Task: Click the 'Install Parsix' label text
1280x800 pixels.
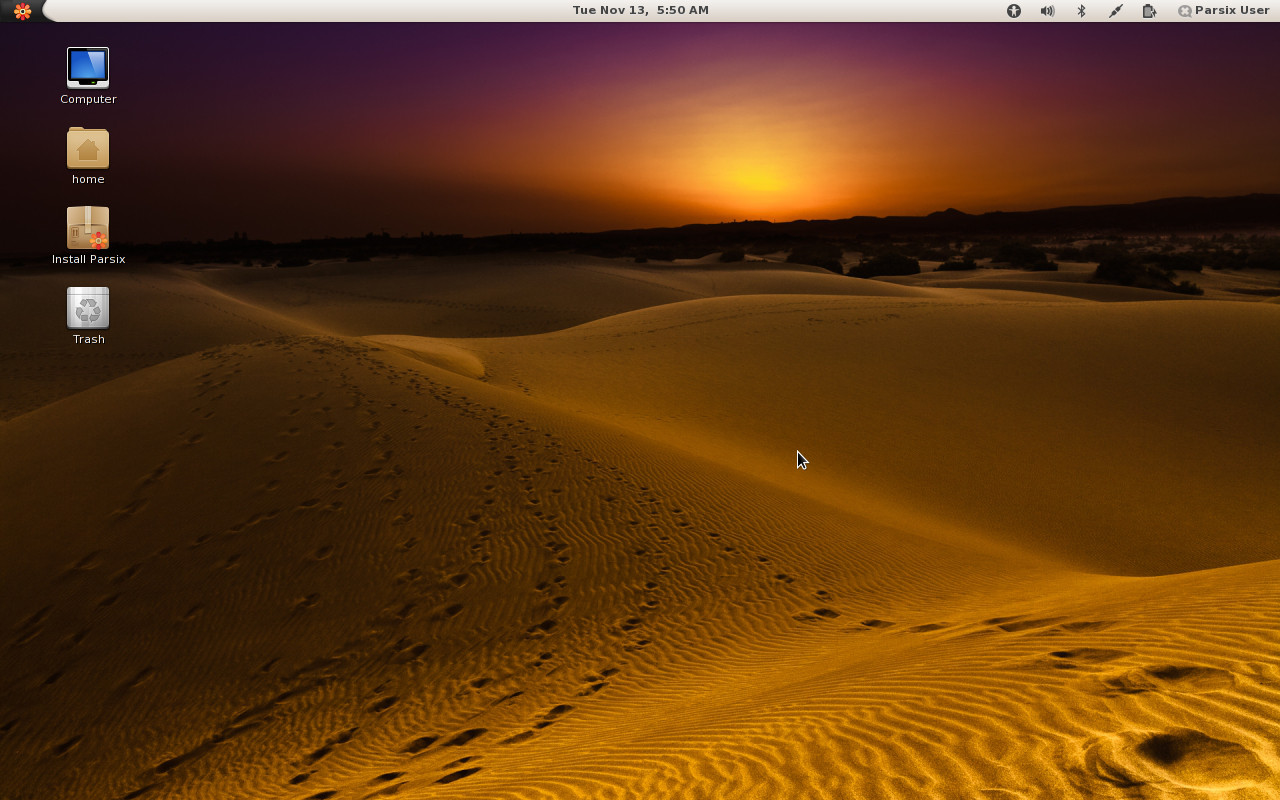Action: [x=88, y=259]
